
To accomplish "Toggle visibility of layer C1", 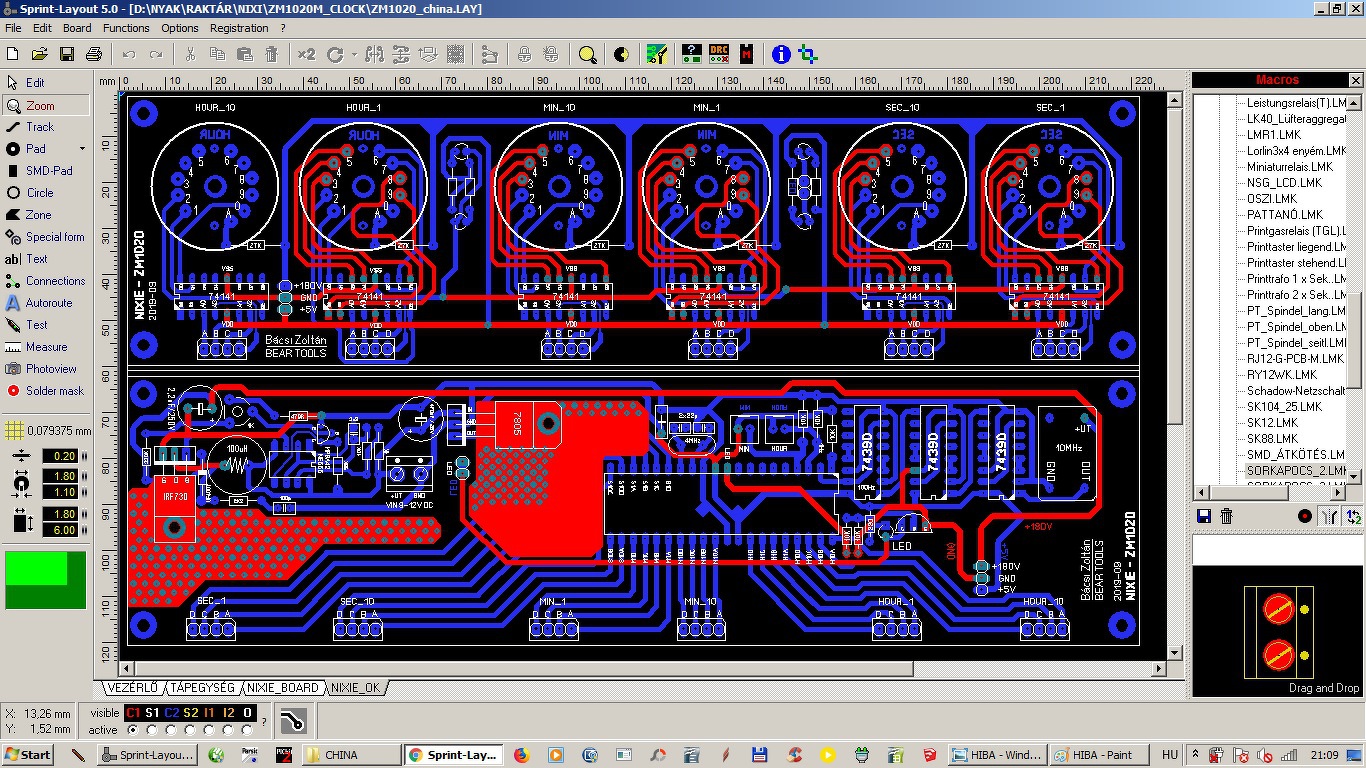I will 132,713.
